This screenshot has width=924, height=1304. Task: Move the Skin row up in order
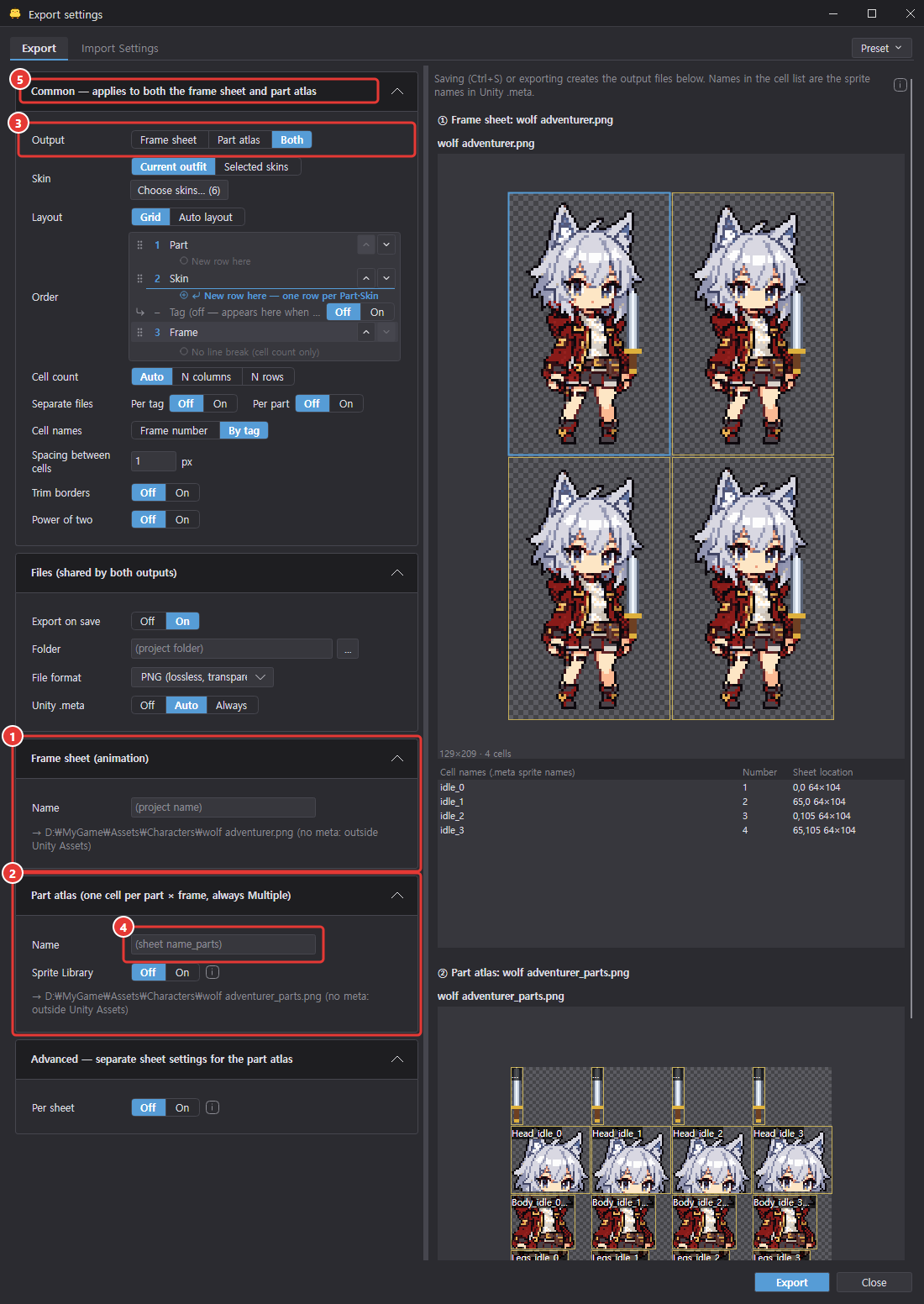tap(366, 278)
